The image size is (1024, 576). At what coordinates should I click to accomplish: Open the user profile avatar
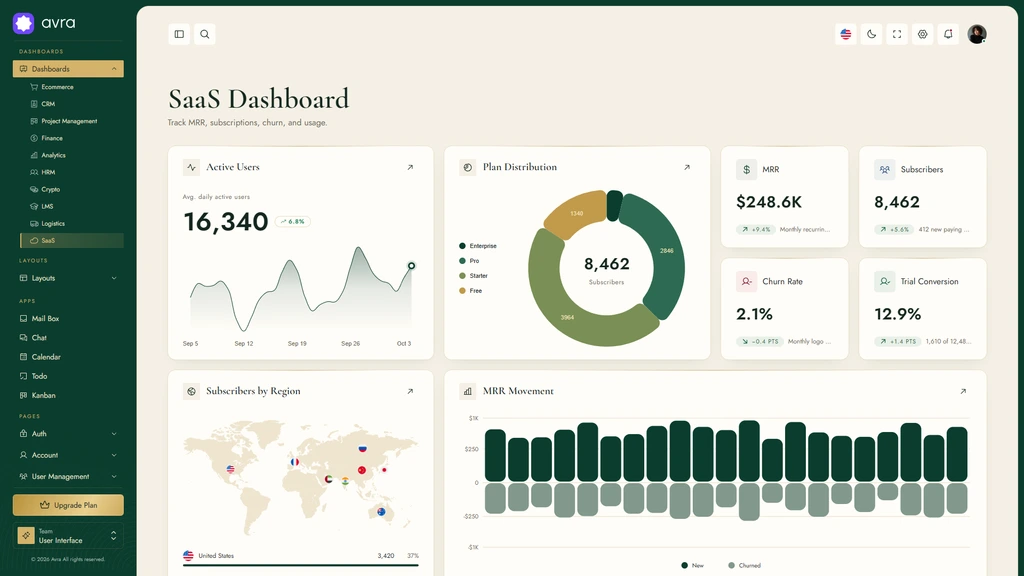(x=977, y=34)
